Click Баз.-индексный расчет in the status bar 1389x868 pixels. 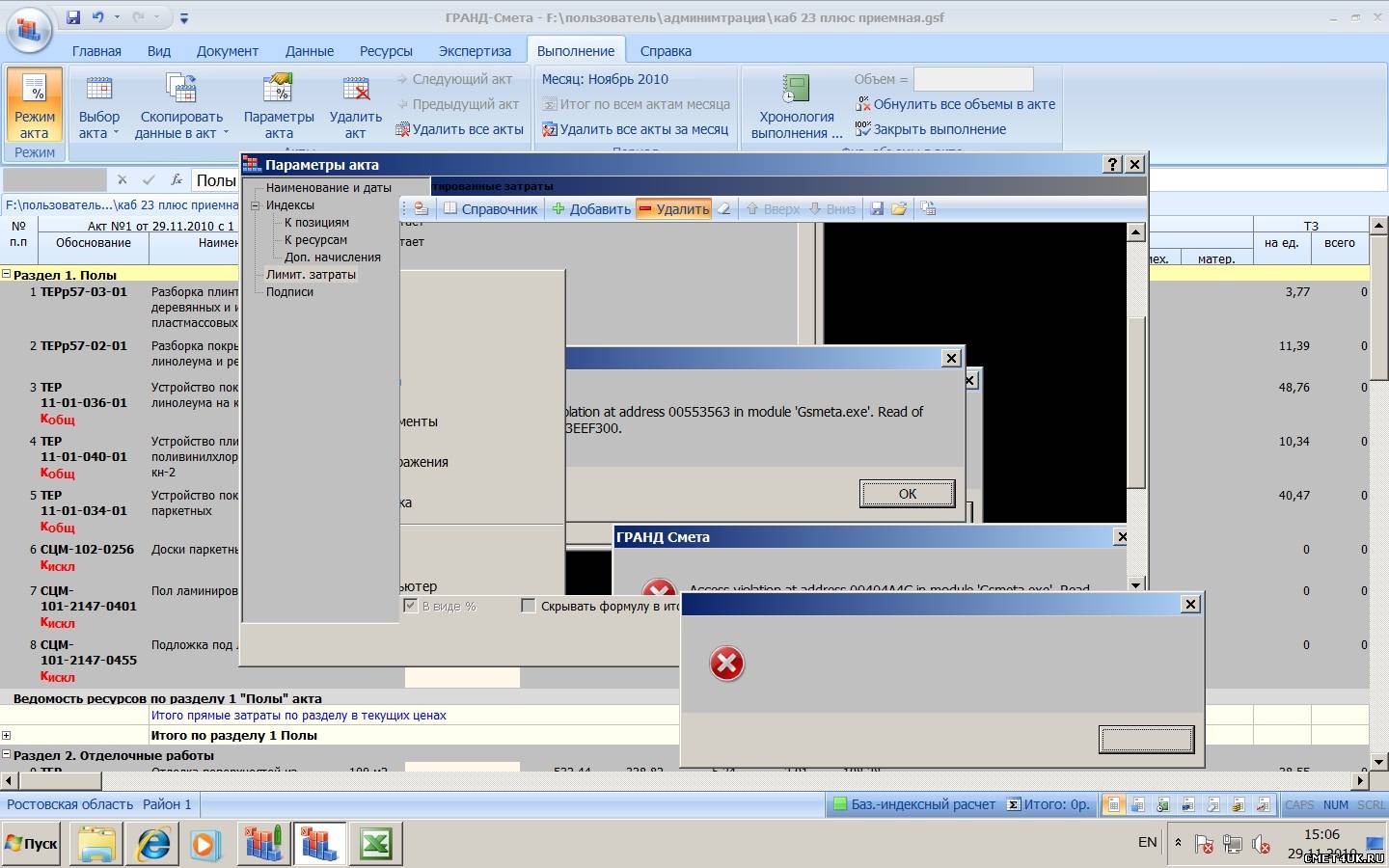[x=914, y=804]
